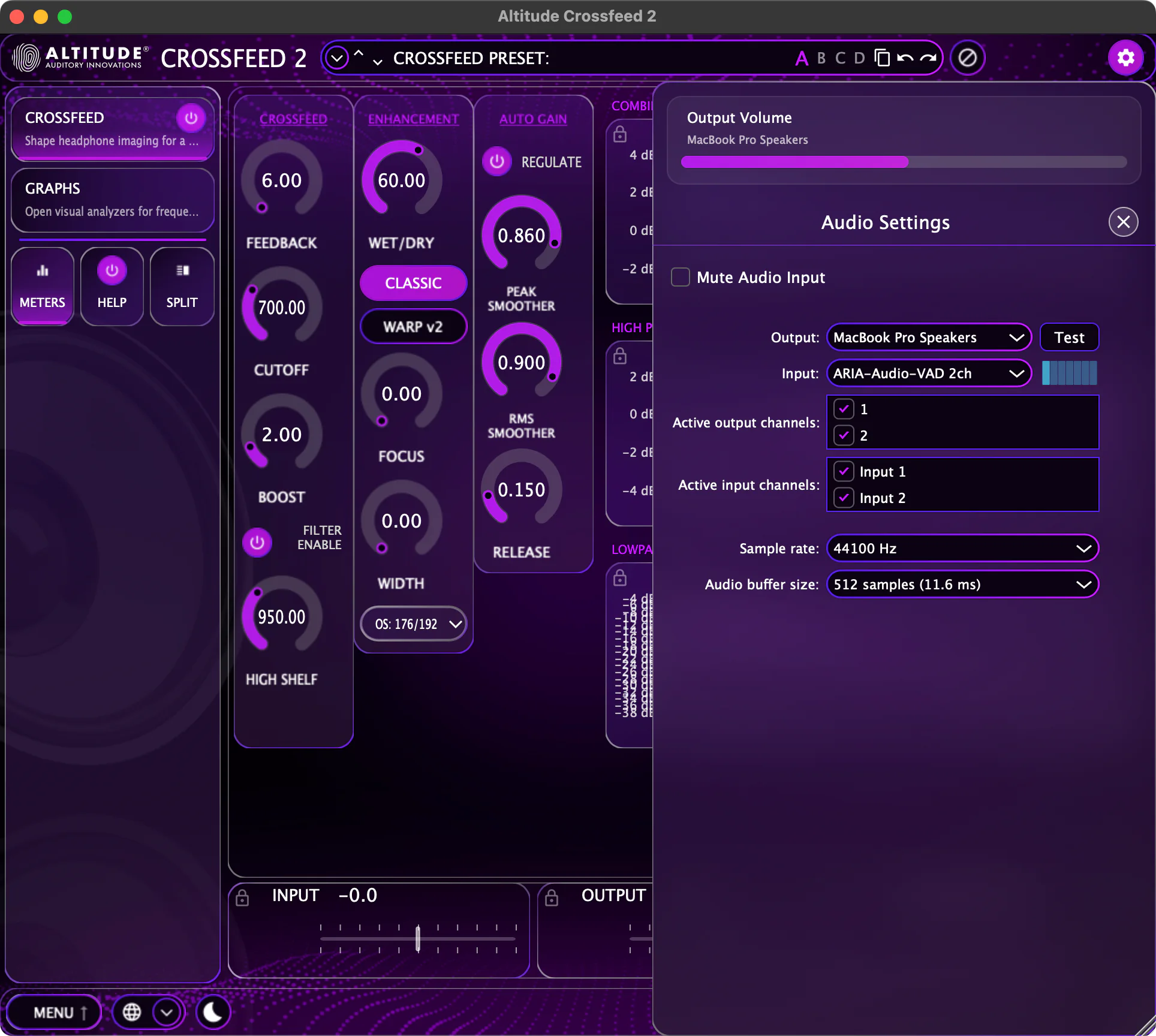Click the FOCUS knob showing 0.00

[401, 393]
